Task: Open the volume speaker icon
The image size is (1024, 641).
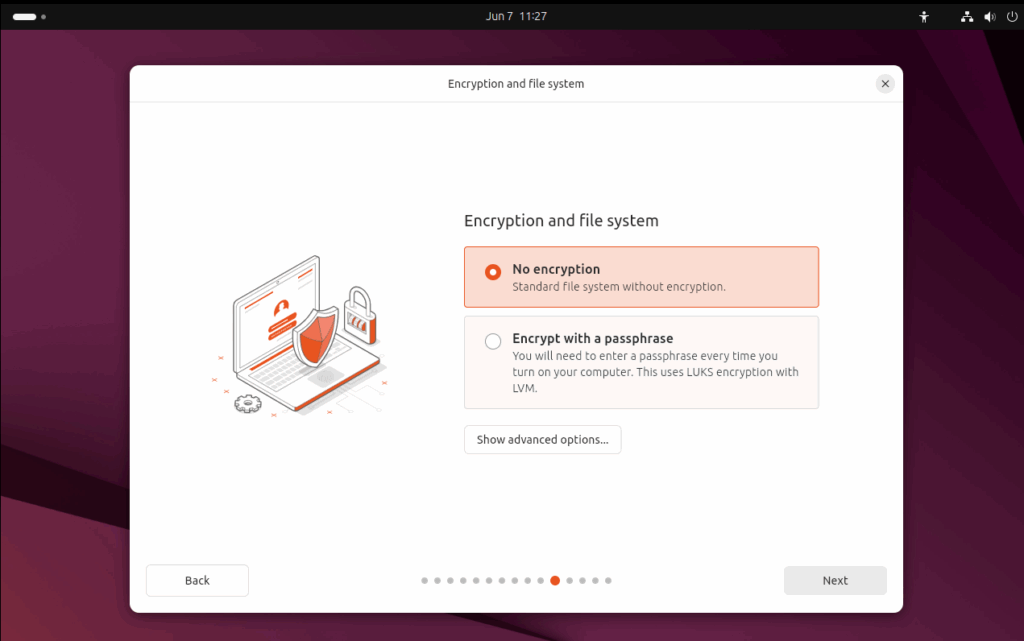Action: tap(990, 17)
